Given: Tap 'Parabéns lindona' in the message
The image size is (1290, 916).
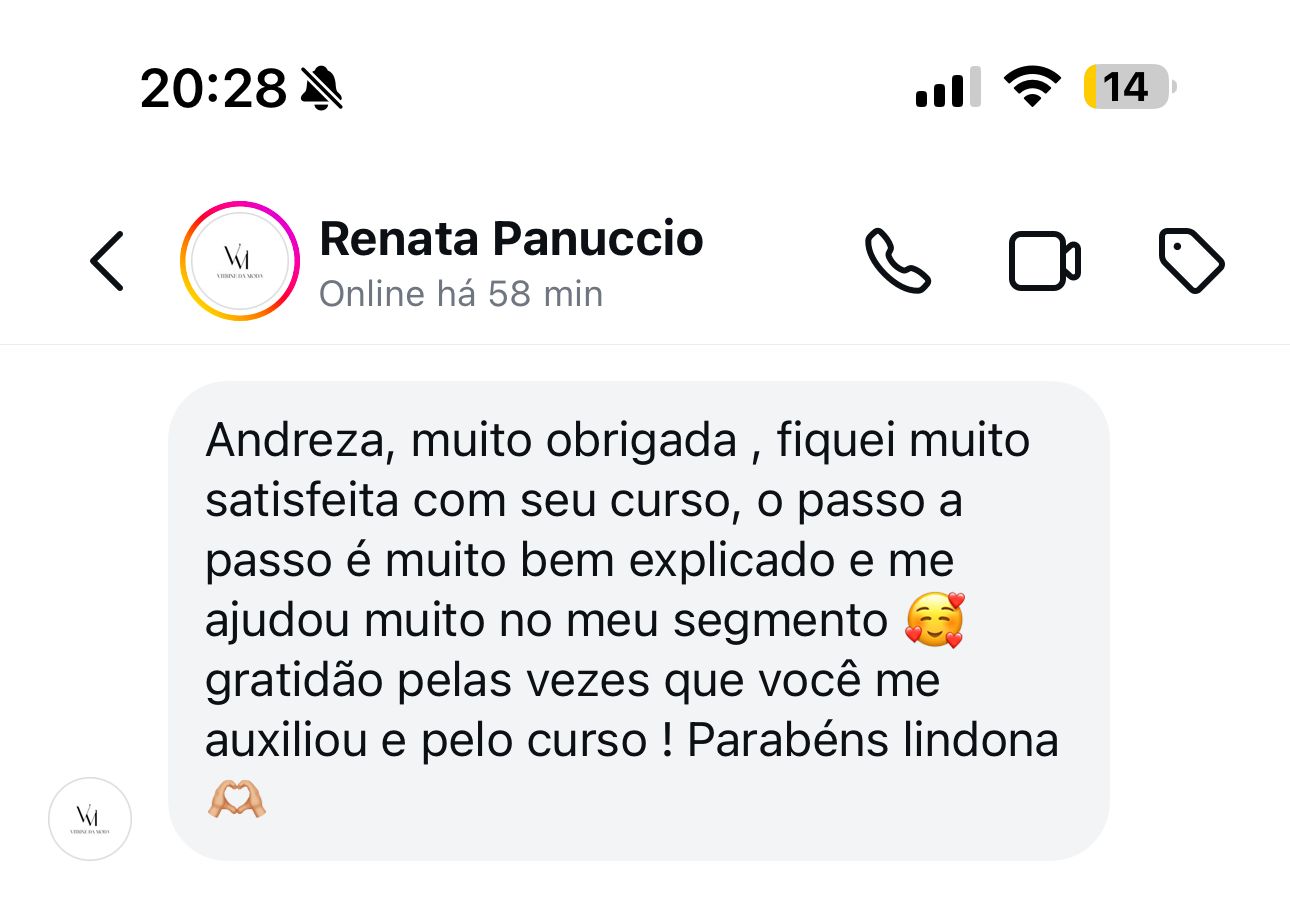Looking at the screenshot, I should click(x=873, y=740).
